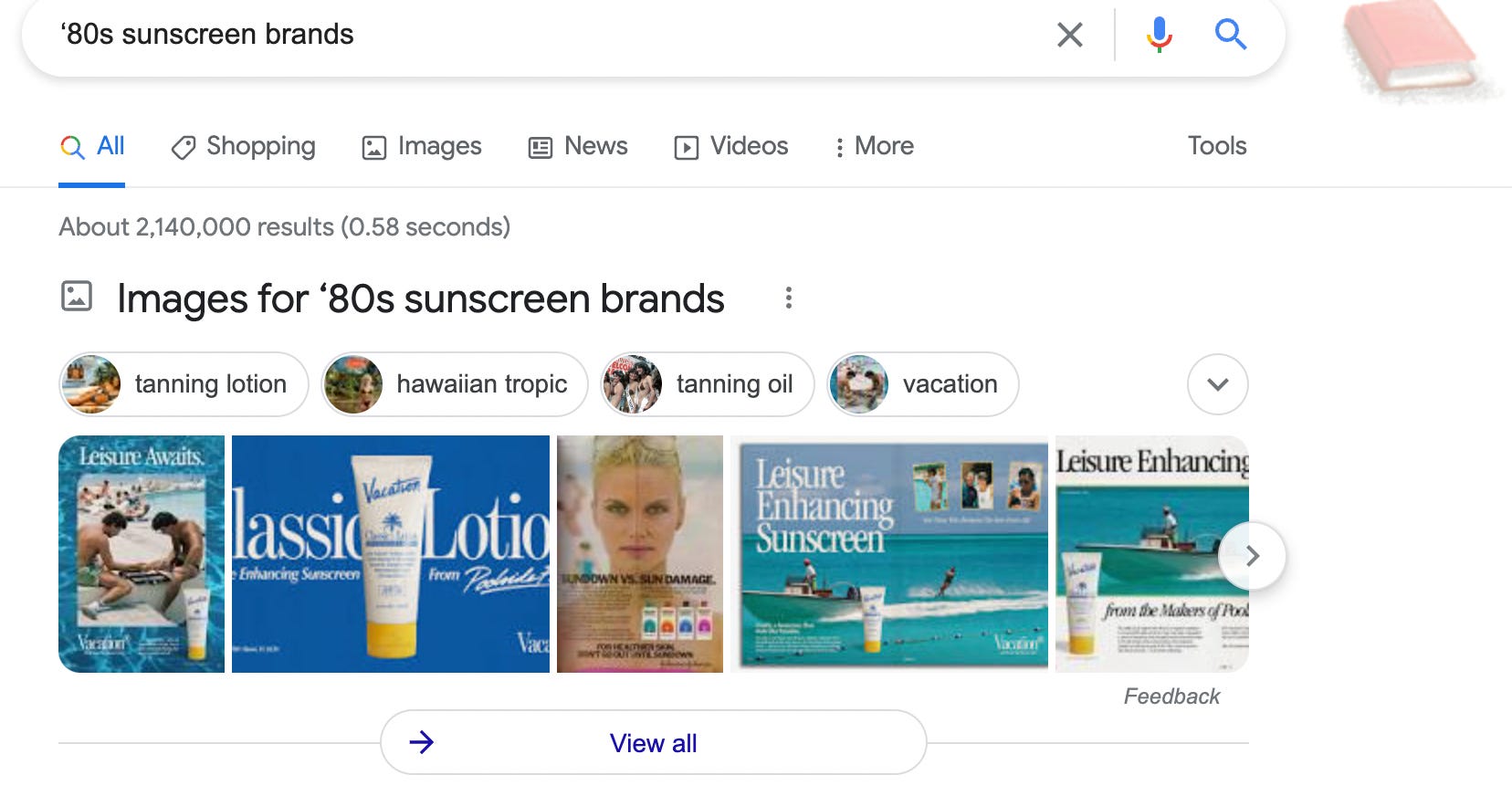Switch to the Images tab
The height and width of the screenshot is (796, 1512).
click(422, 146)
